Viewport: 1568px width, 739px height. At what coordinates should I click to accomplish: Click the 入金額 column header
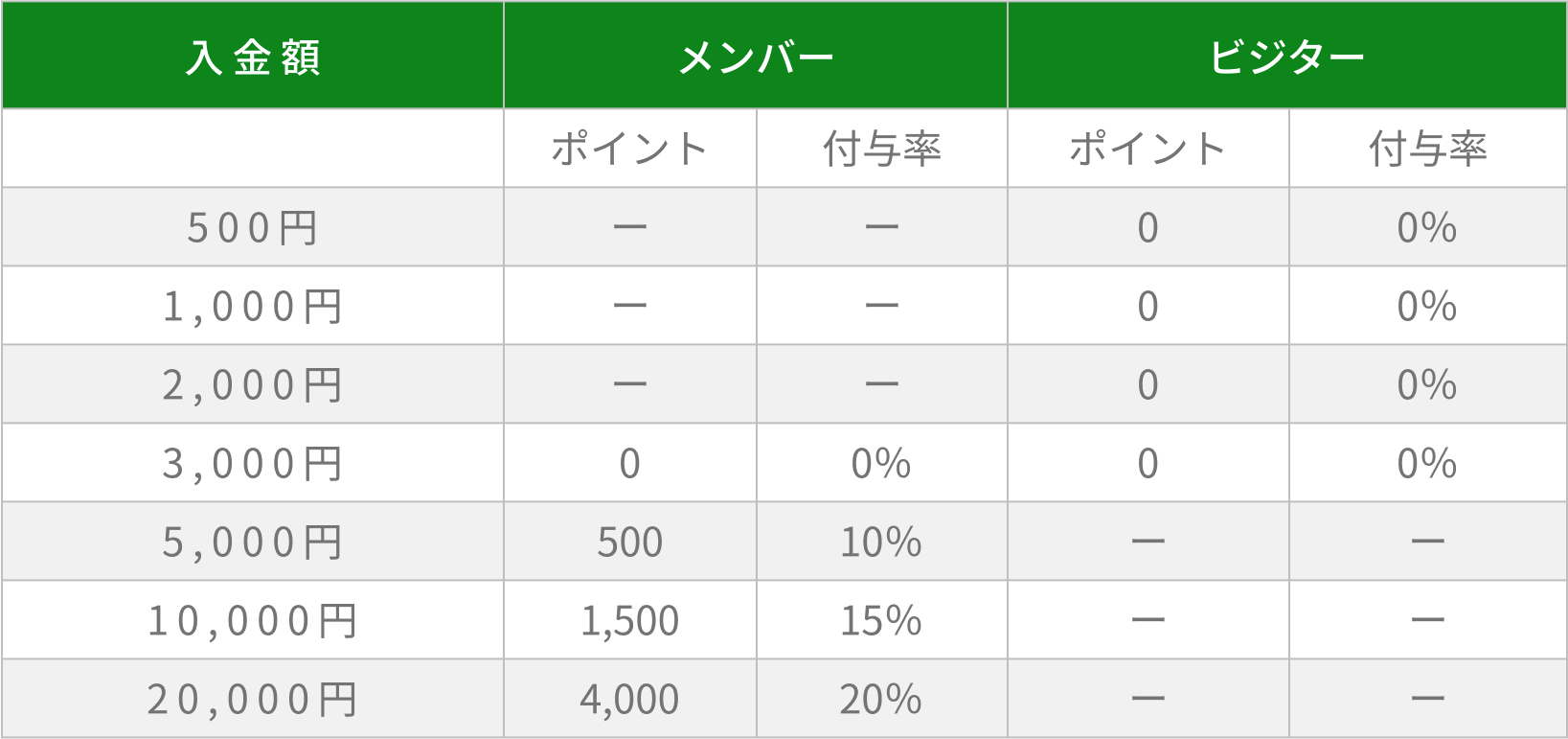[x=253, y=57]
